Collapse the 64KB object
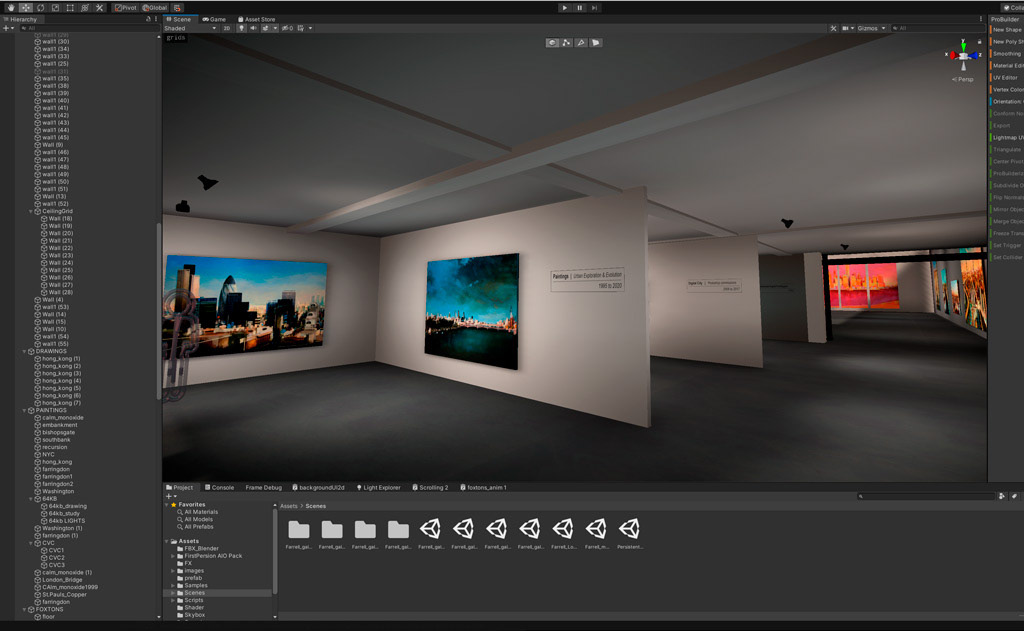The image size is (1024, 631). [x=30, y=498]
